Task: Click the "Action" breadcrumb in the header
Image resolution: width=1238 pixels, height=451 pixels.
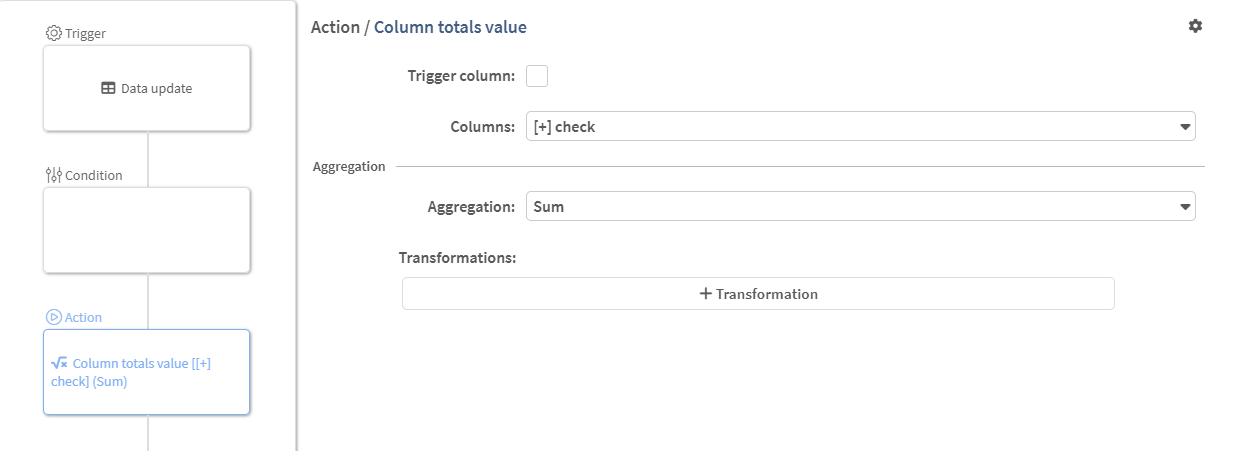Action: pos(335,27)
